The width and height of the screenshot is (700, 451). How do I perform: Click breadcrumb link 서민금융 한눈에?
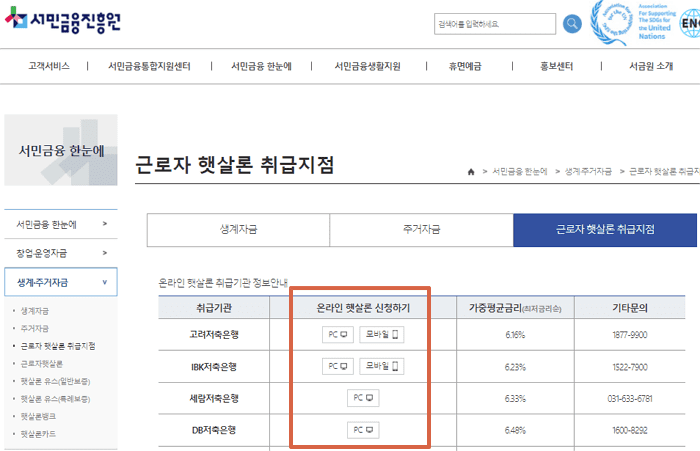point(520,171)
